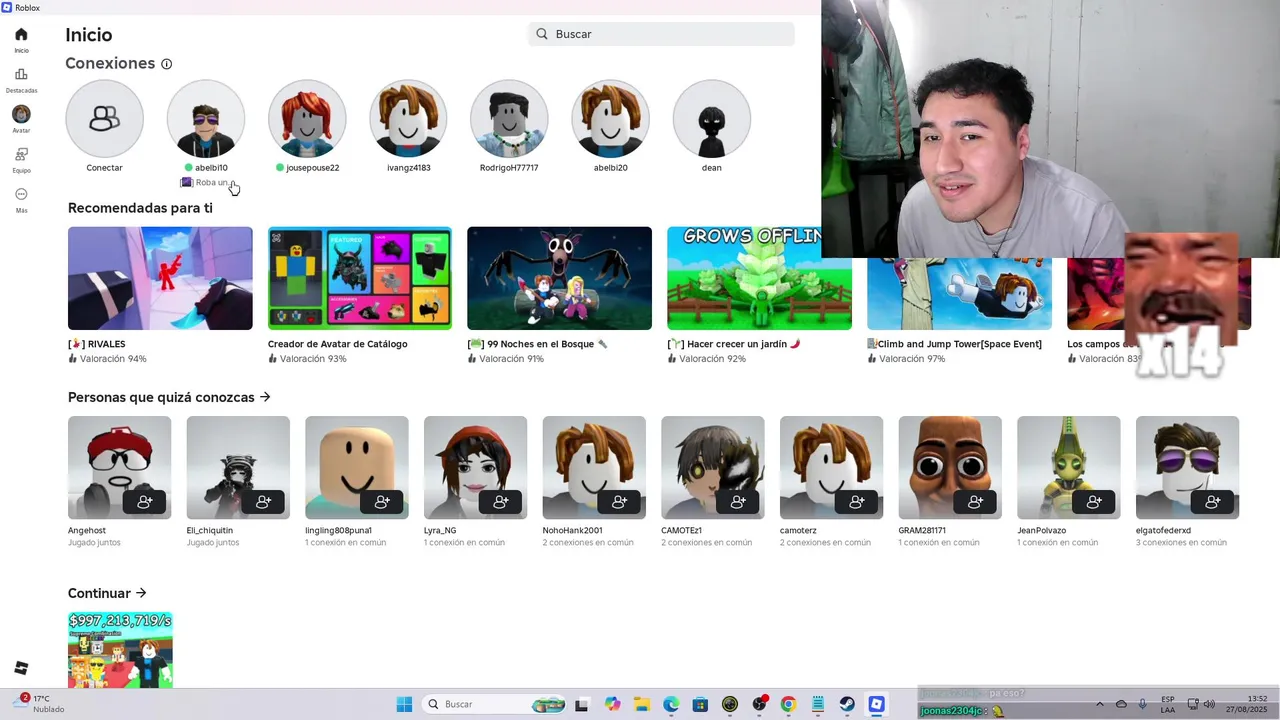
Task: Open the Destacadas charts sidebar icon
Action: (x=21, y=74)
